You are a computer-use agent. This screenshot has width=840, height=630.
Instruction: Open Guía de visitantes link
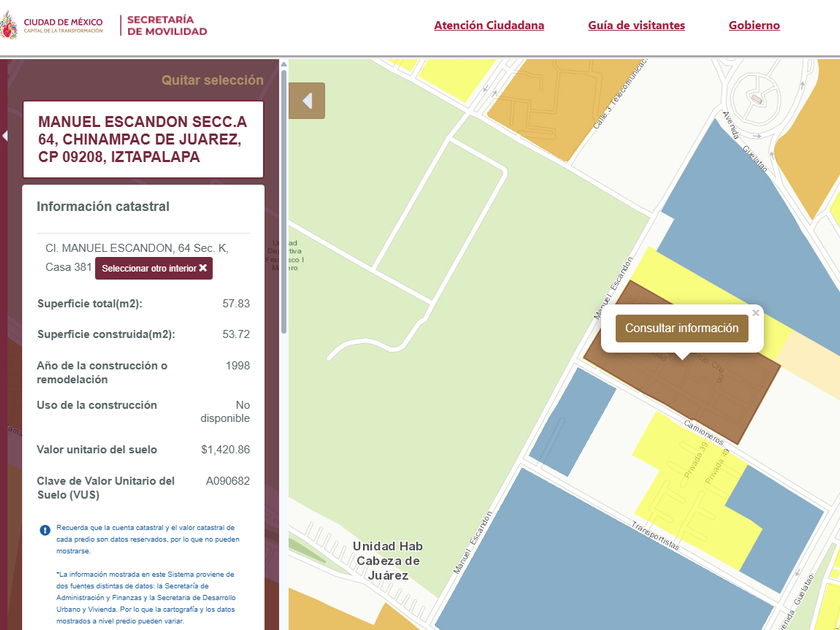[x=636, y=25]
